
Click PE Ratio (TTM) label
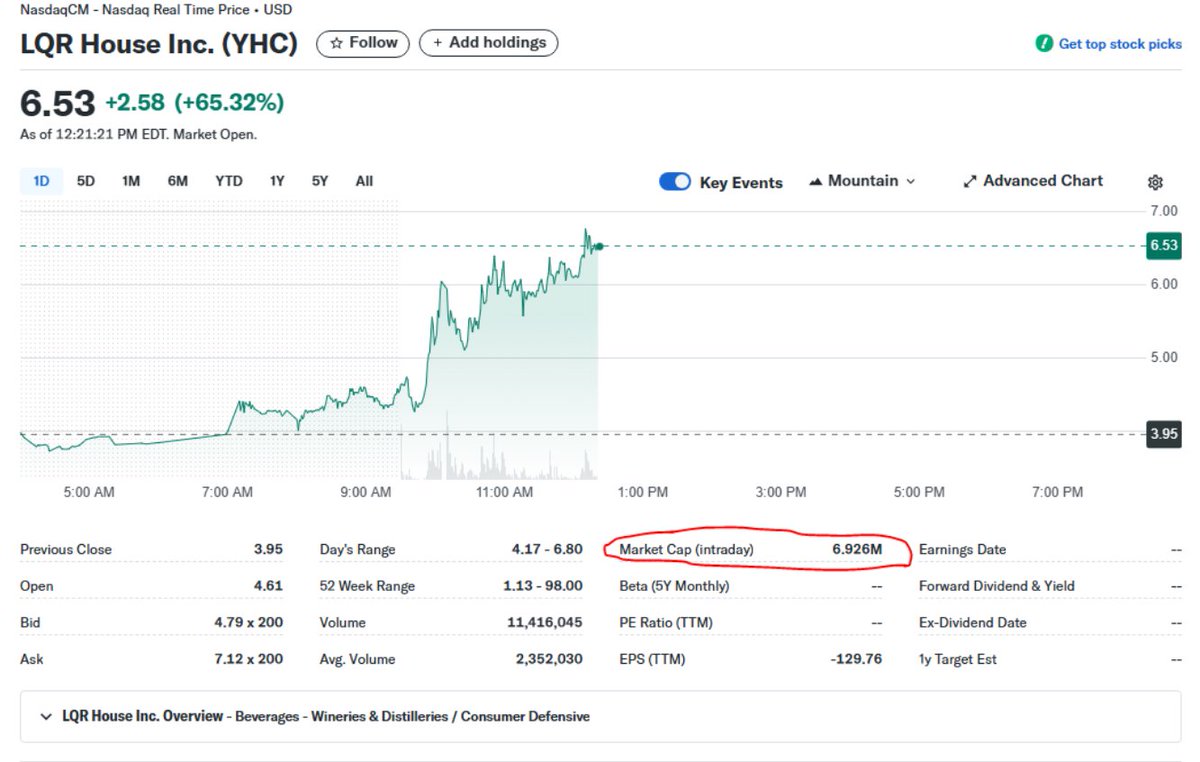pyautogui.click(x=666, y=622)
